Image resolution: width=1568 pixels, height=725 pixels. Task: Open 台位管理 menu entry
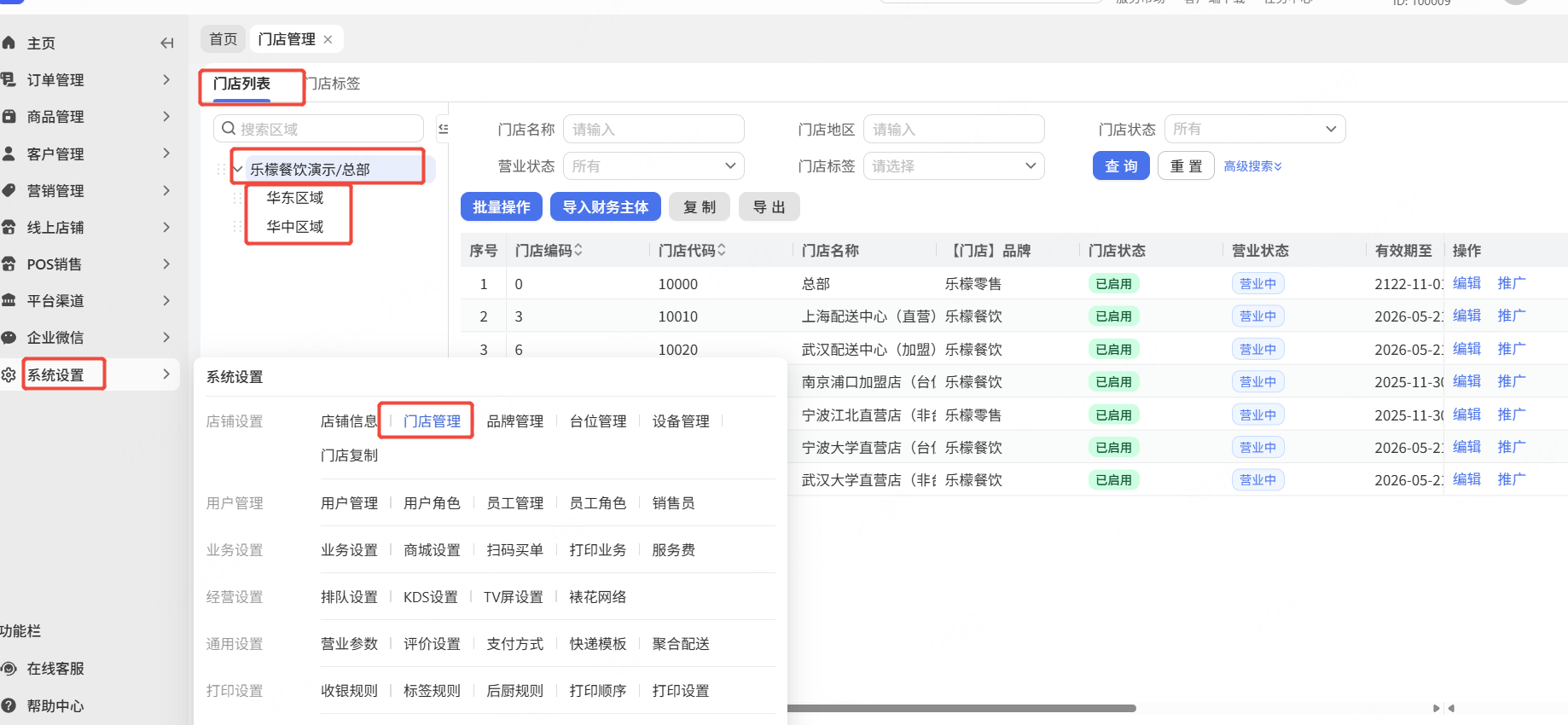click(x=598, y=421)
